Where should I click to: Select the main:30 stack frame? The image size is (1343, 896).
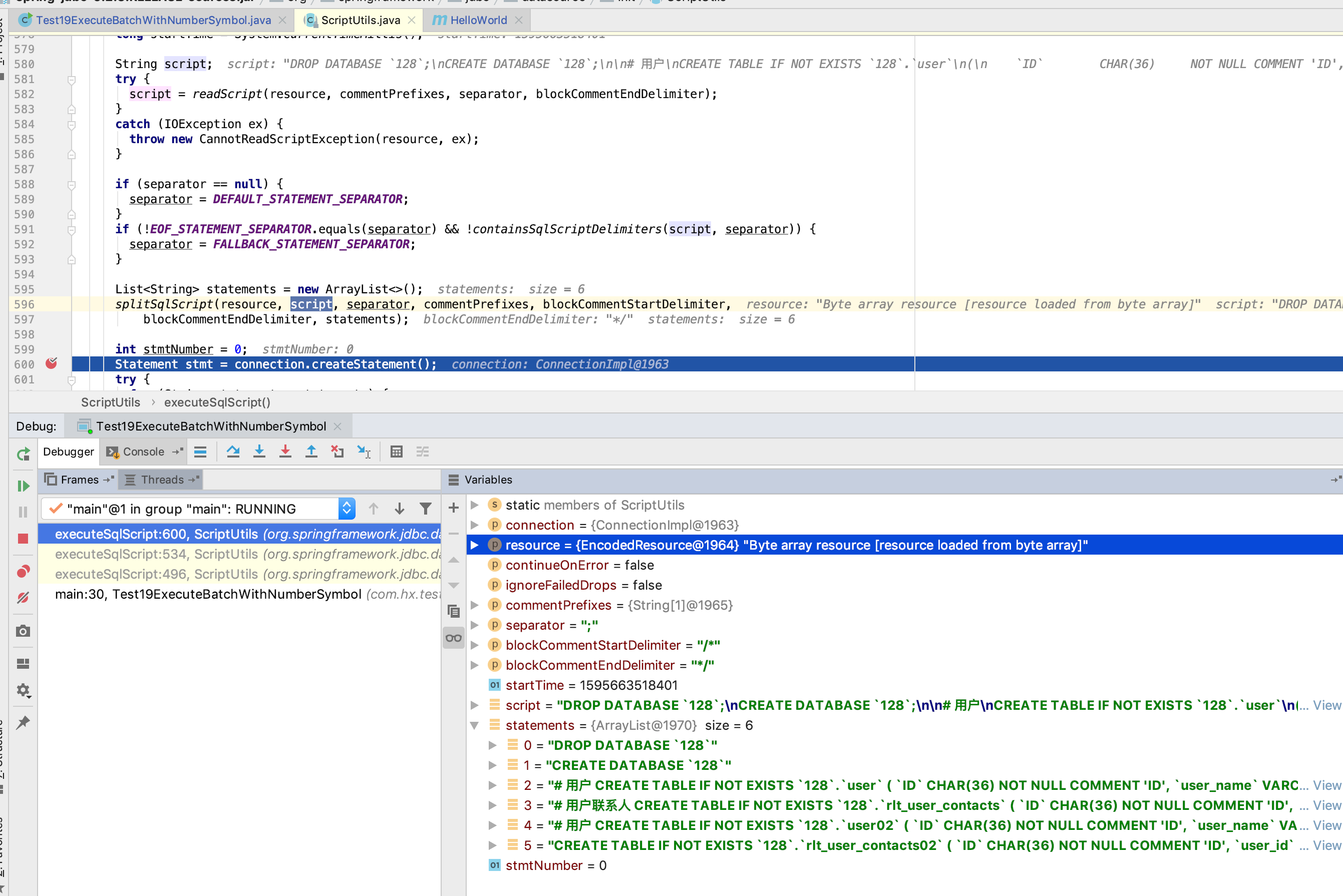208,594
